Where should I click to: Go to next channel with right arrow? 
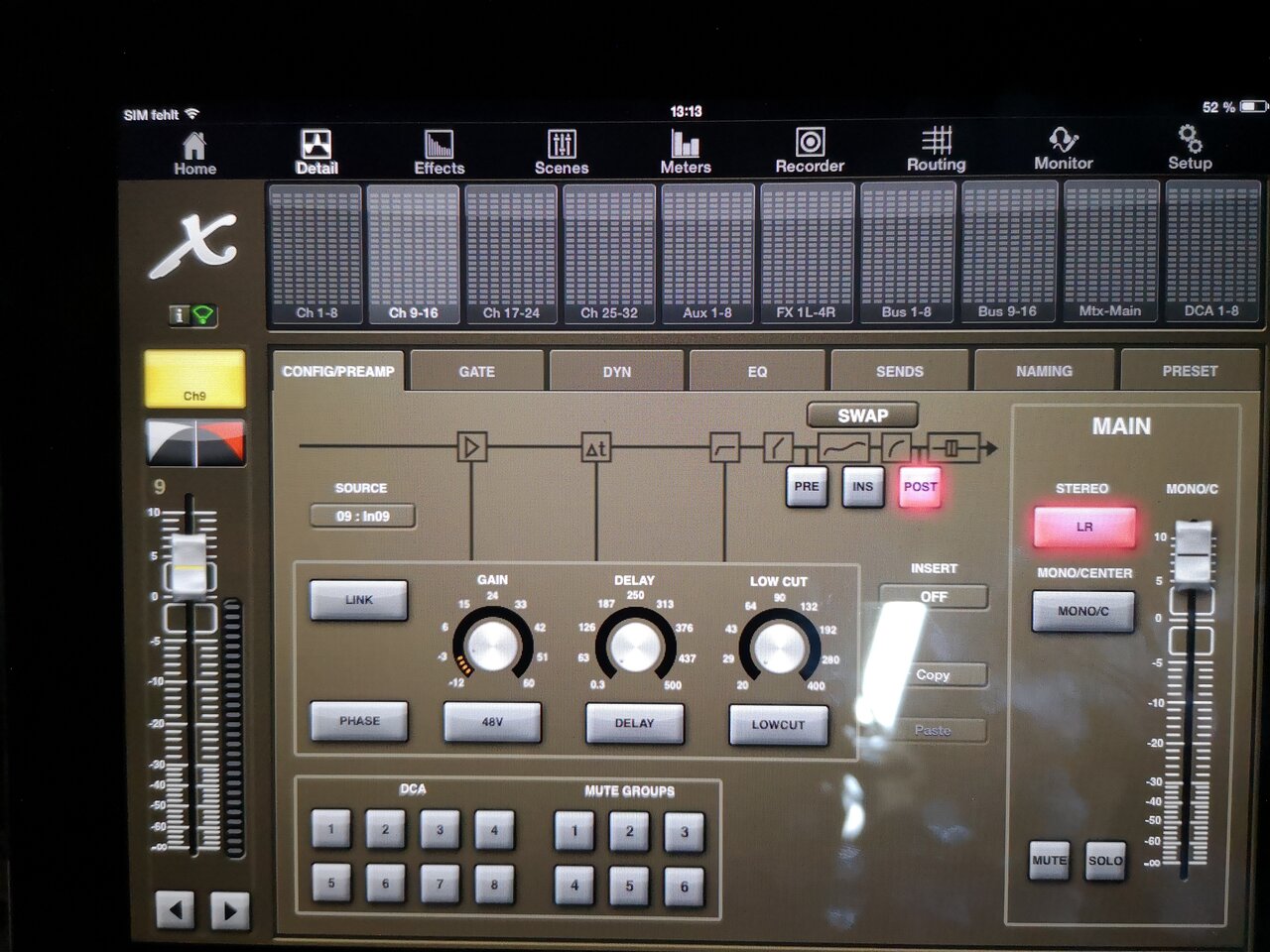229,909
